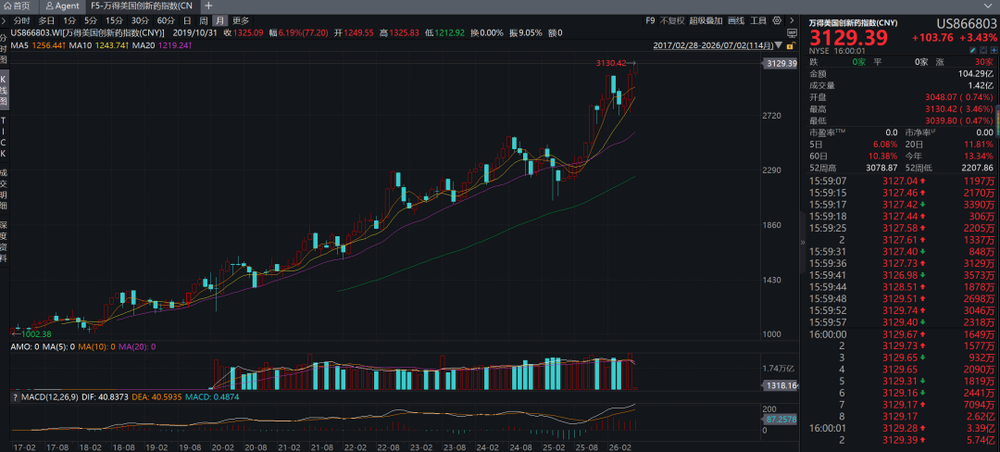Expand the left arrow beside 分时 period
The image size is (1000, 452).
click(x=4, y=20)
